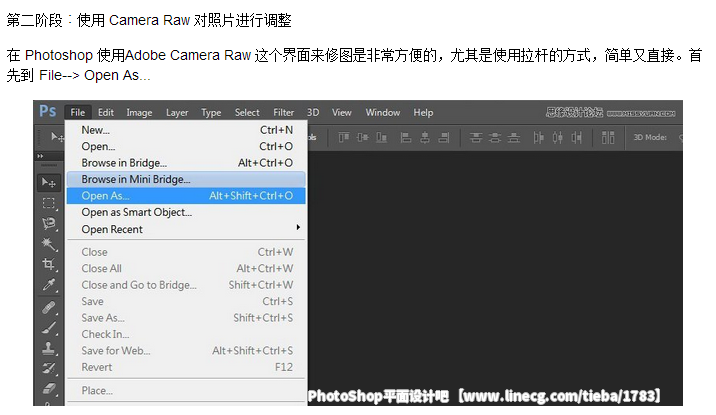Open the Edit menu
This screenshot has width=716, height=415.
pyautogui.click(x=105, y=112)
